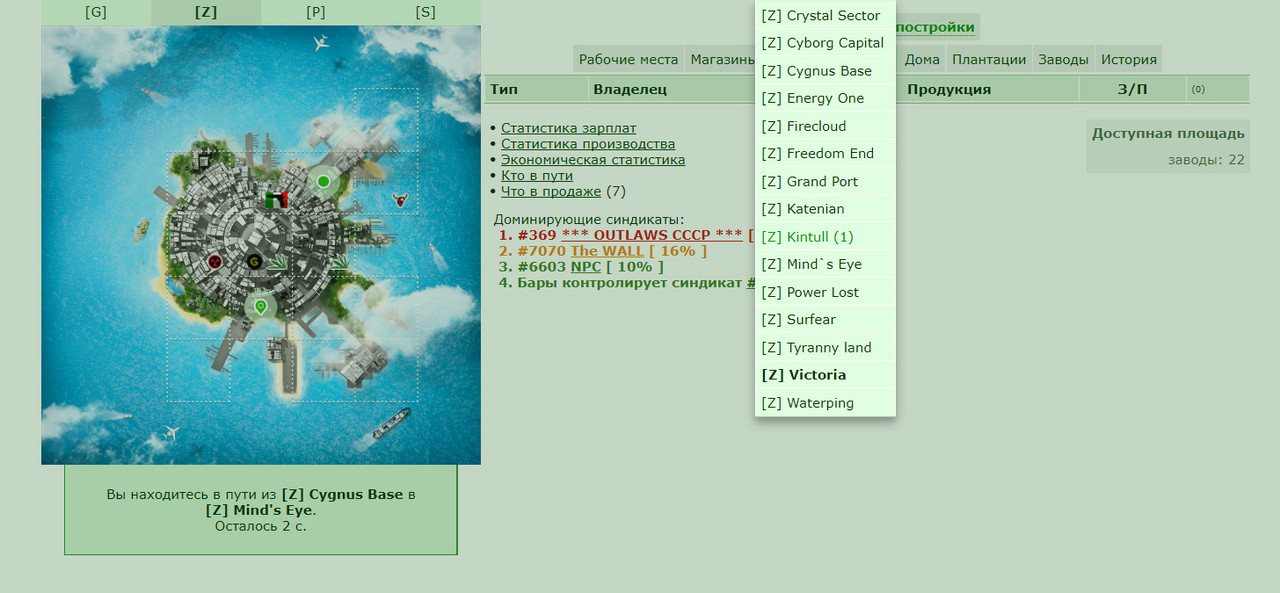
Task: Select [Z] Firecloud from the list
Action: click(825, 126)
